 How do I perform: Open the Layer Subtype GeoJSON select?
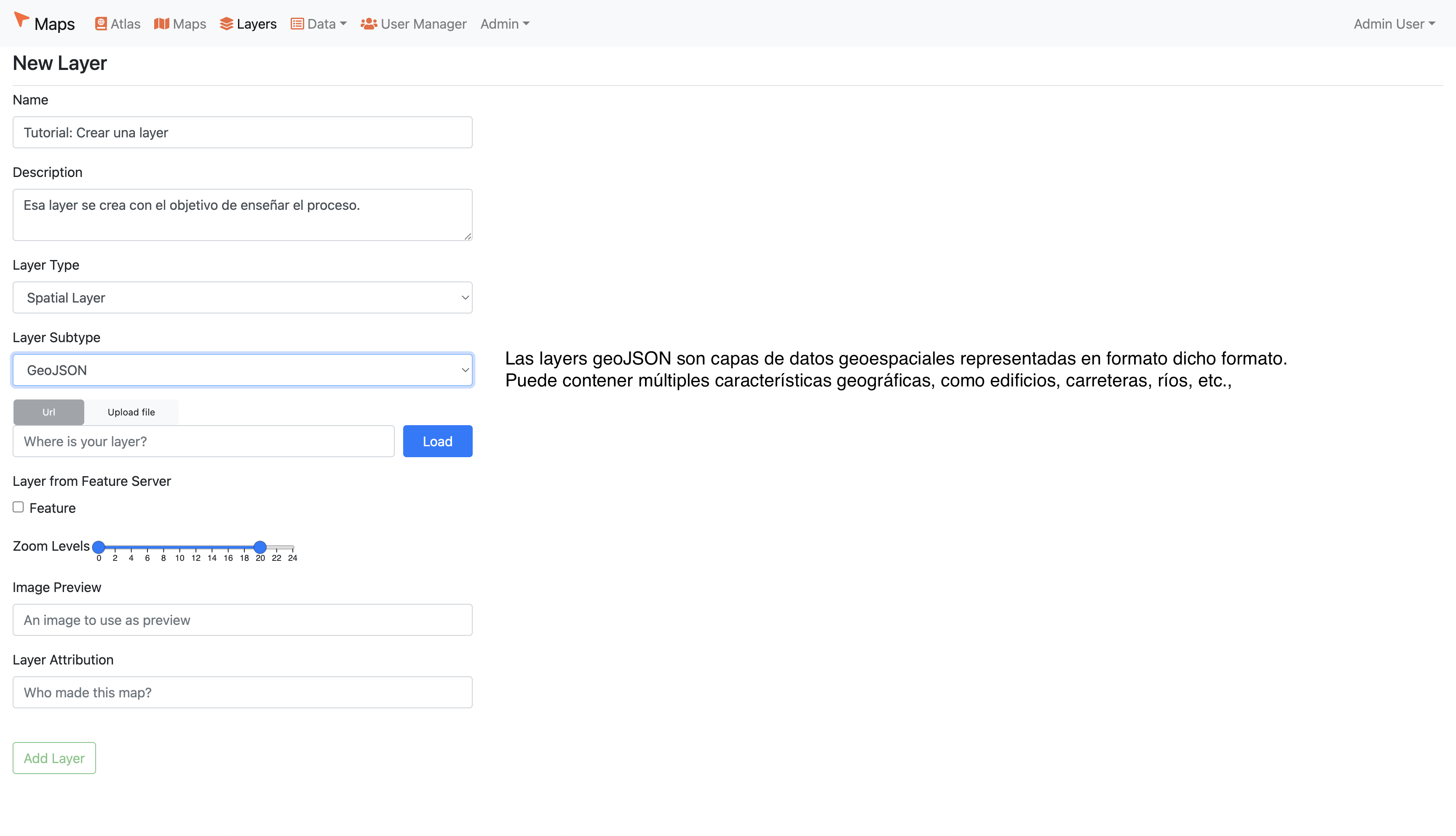pyautogui.click(x=242, y=370)
